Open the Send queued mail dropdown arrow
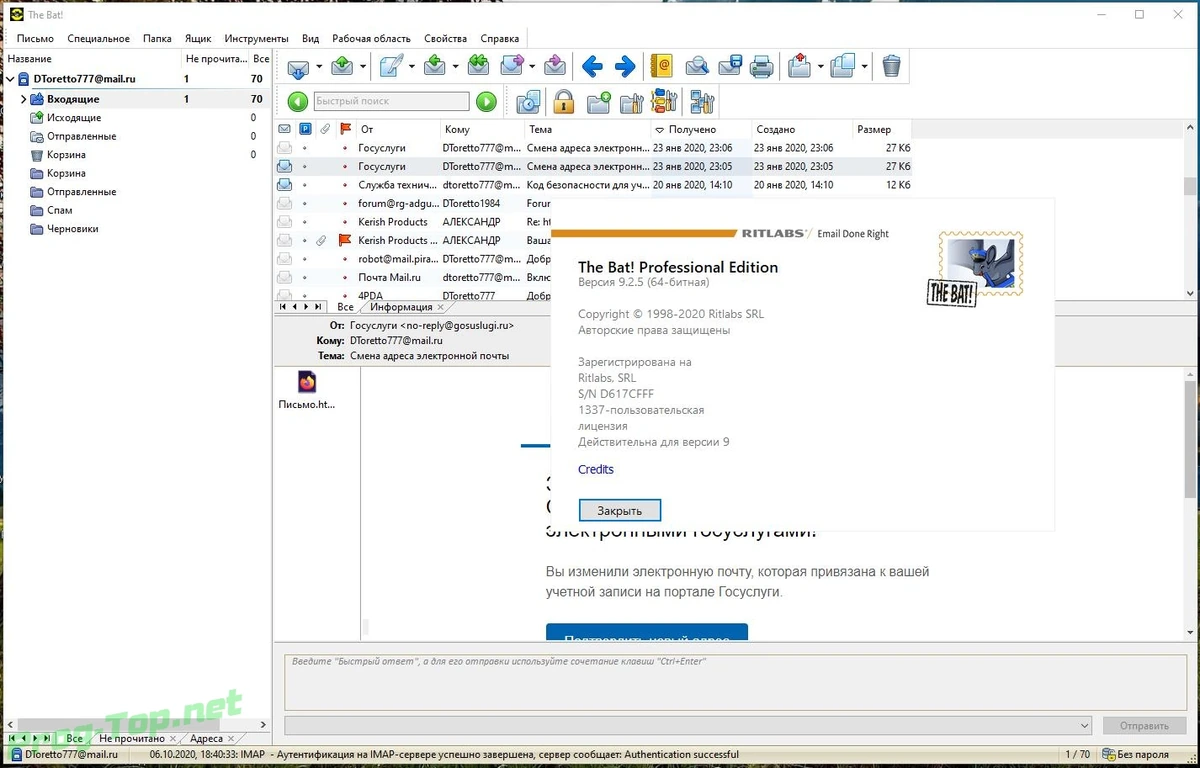Viewport: 1200px width, 768px height. (x=364, y=67)
